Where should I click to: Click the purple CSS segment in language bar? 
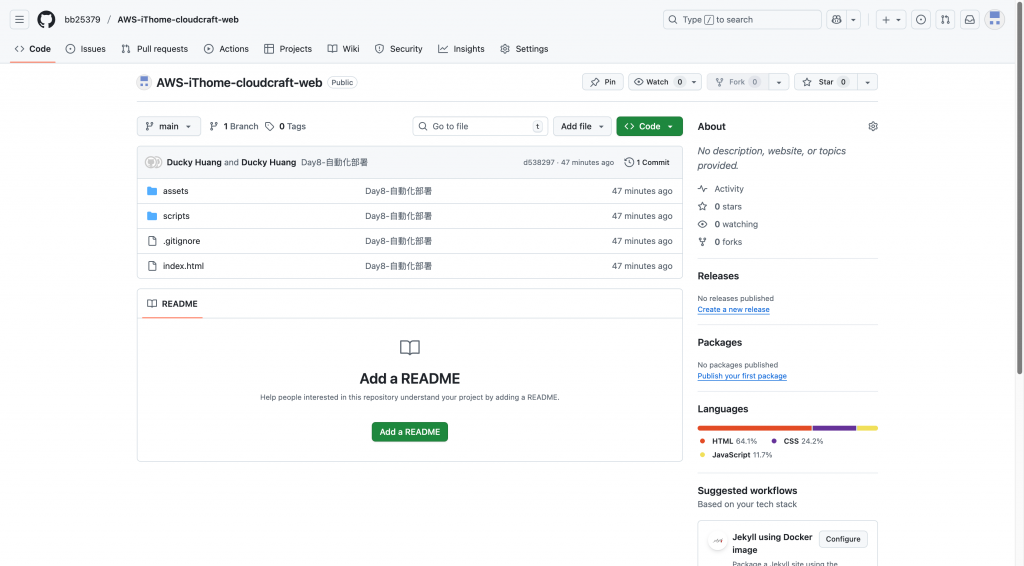pyautogui.click(x=834, y=428)
